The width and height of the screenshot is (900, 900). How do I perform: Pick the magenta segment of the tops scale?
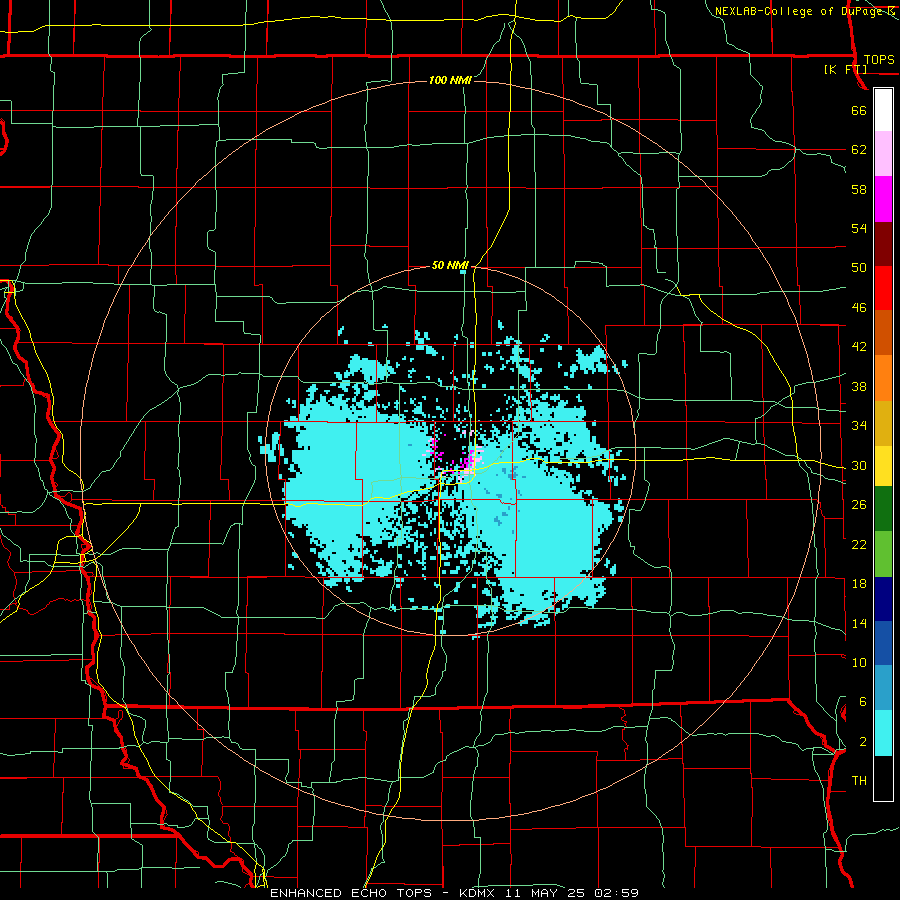click(x=883, y=199)
